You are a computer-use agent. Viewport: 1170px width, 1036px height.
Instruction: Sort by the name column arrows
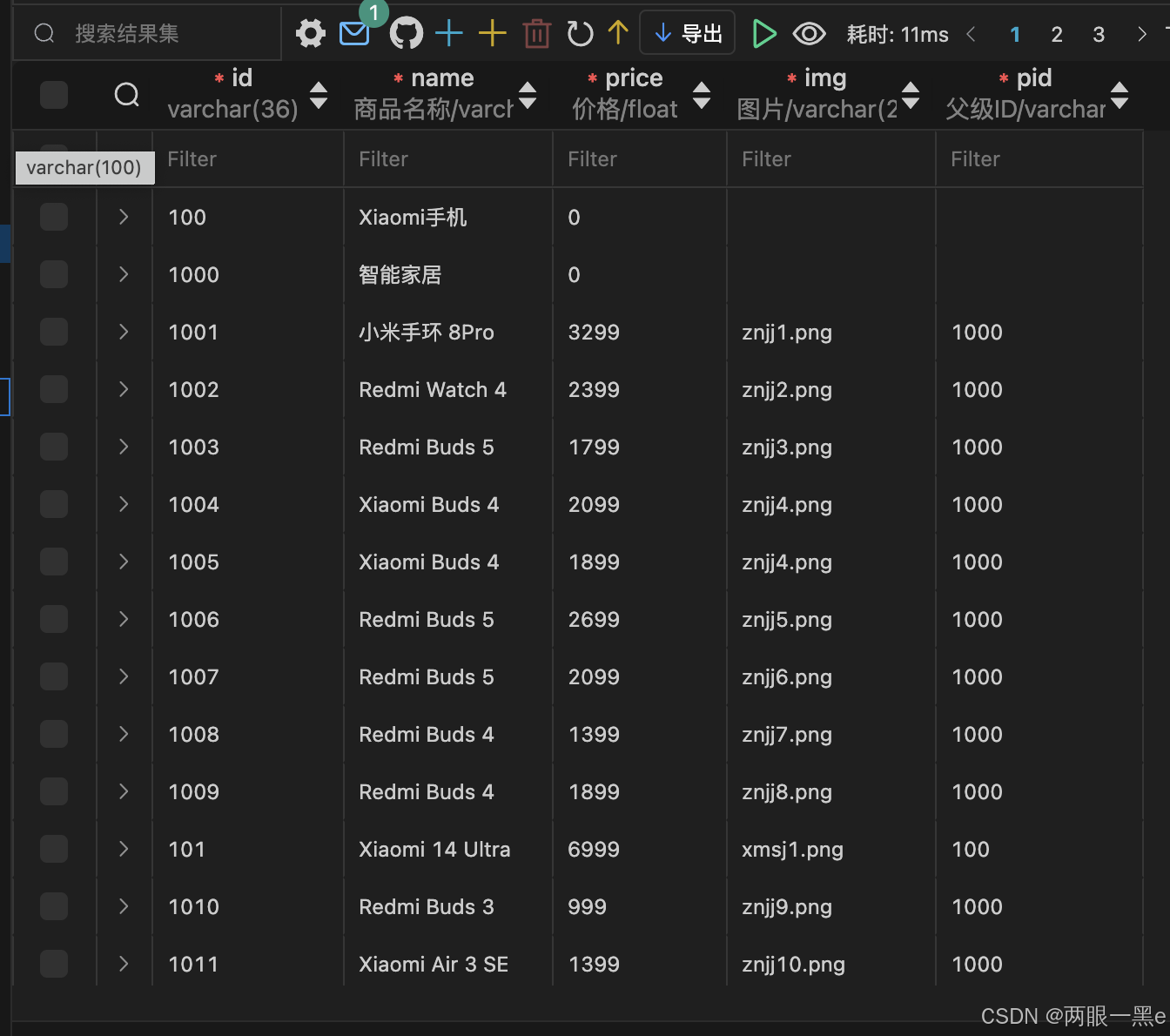(x=528, y=95)
